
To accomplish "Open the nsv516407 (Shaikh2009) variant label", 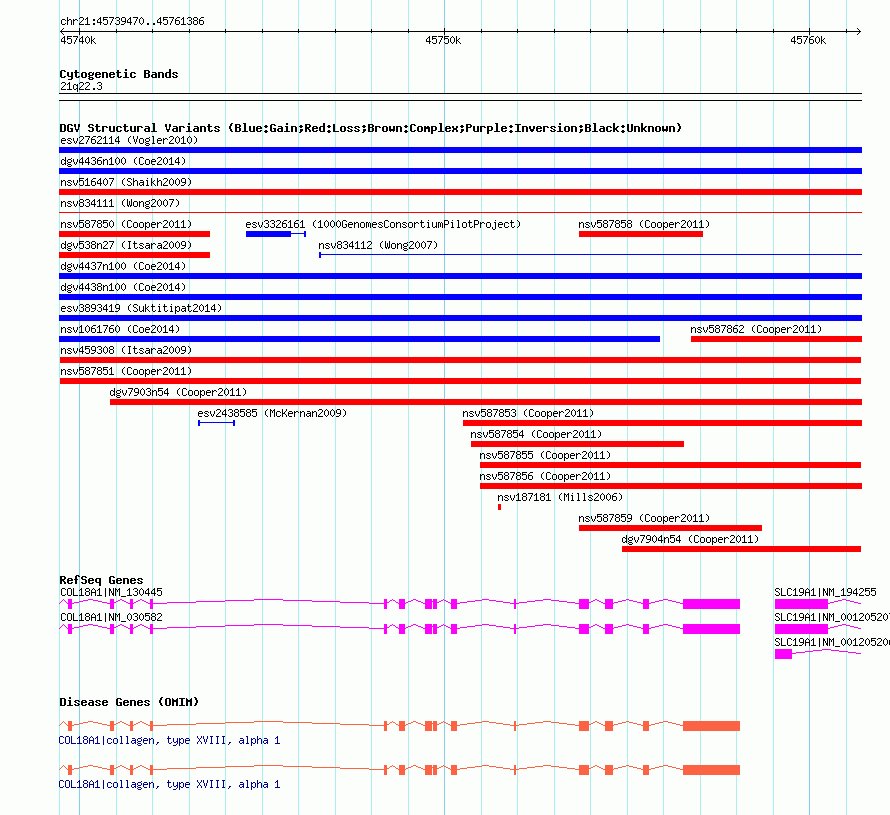I will [x=126, y=182].
